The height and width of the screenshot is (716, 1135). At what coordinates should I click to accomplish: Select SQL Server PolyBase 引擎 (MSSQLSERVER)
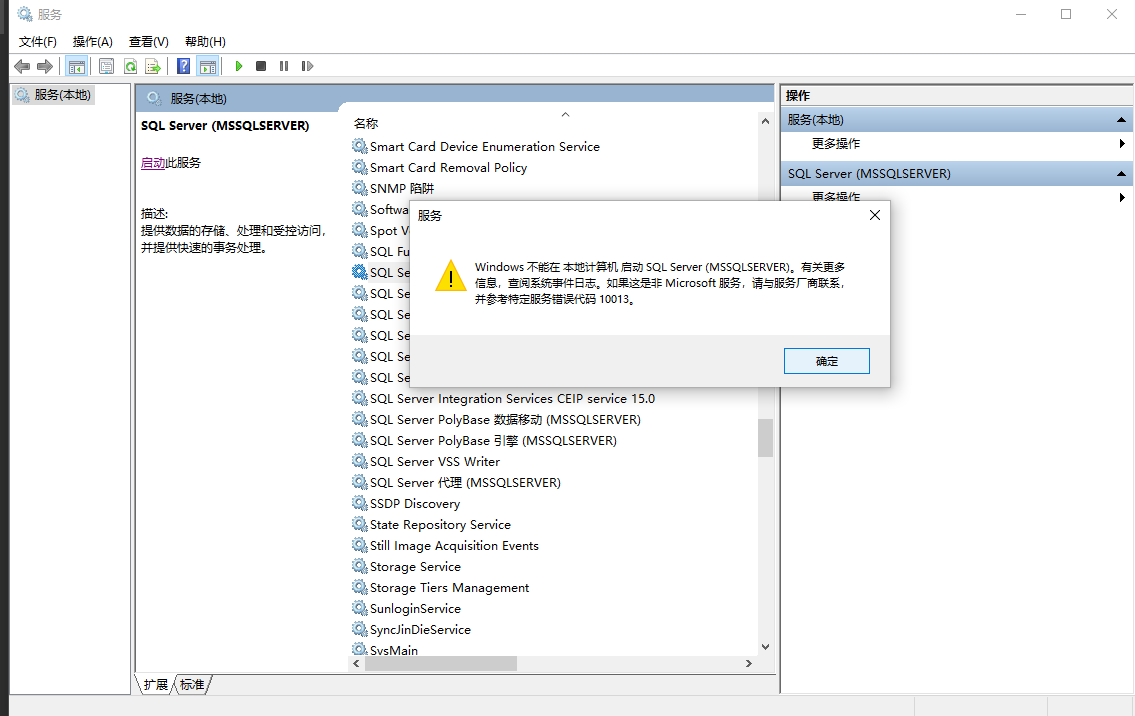(x=484, y=440)
